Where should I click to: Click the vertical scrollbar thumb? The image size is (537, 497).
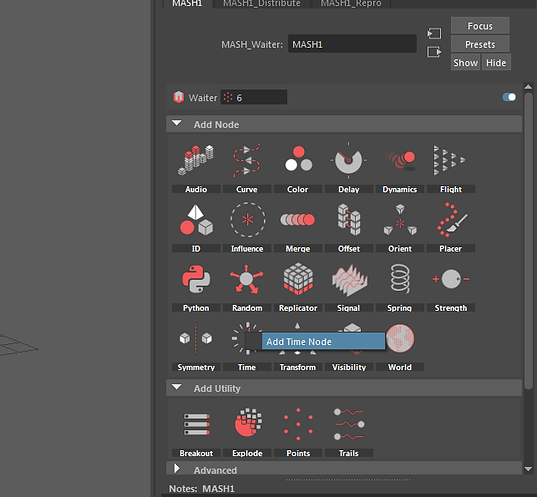[528, 241]
